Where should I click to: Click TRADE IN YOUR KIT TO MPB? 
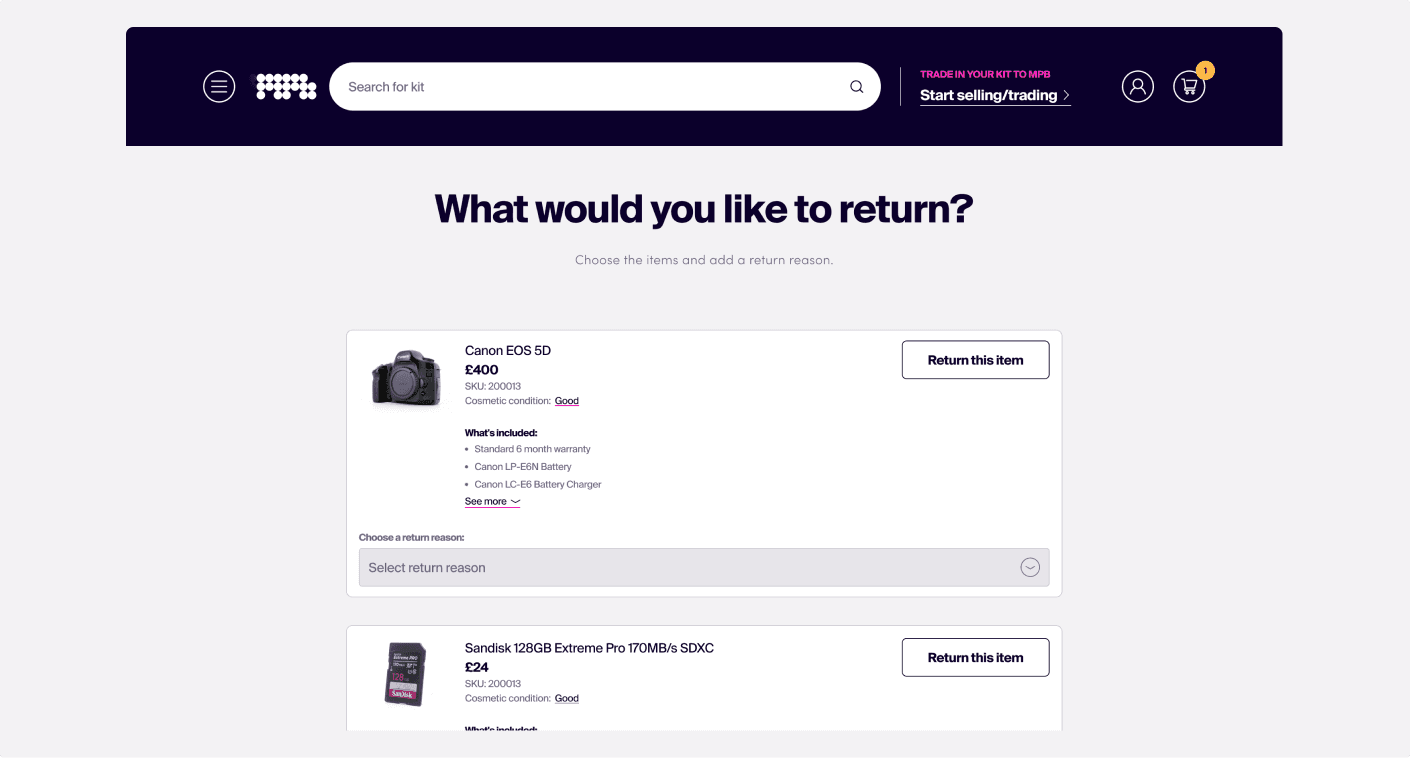985,73
